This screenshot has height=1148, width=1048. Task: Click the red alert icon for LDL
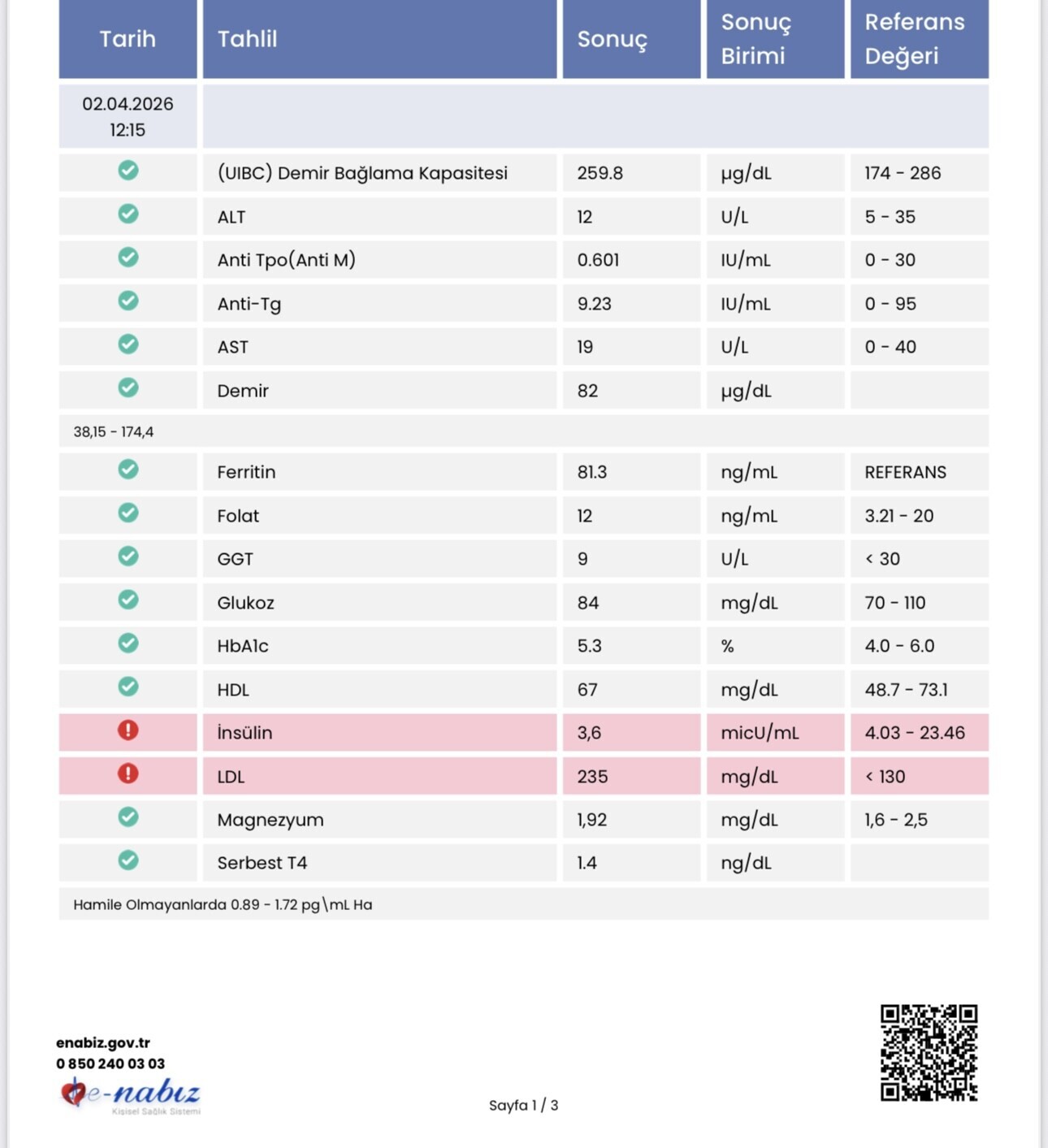128,773
